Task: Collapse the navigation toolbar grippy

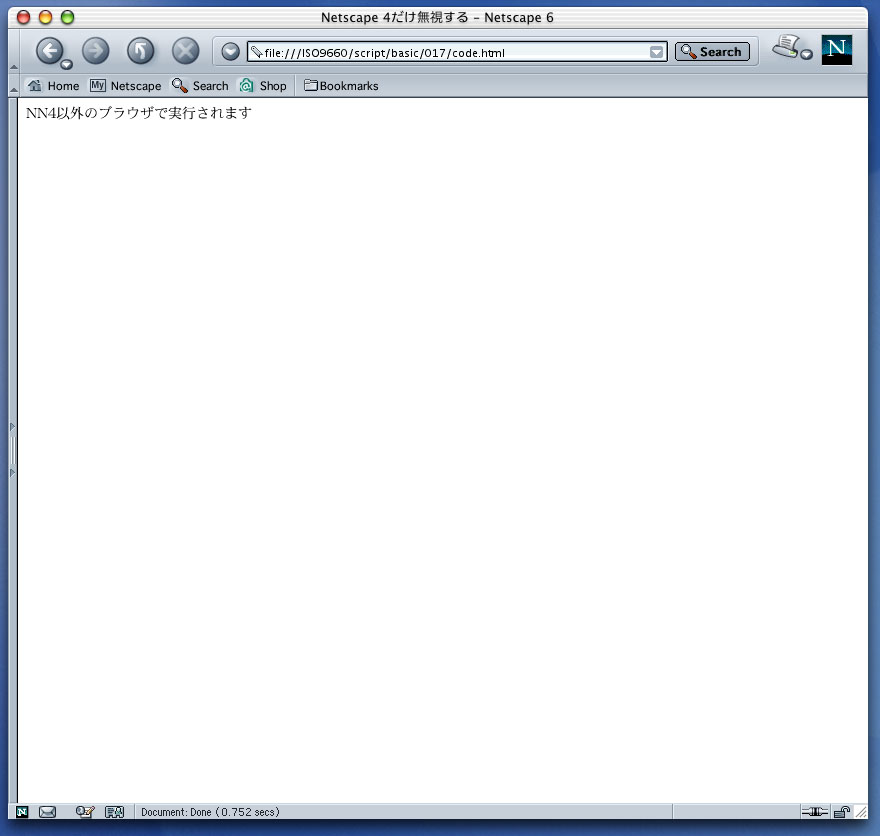Action: (x=14, y=52)
